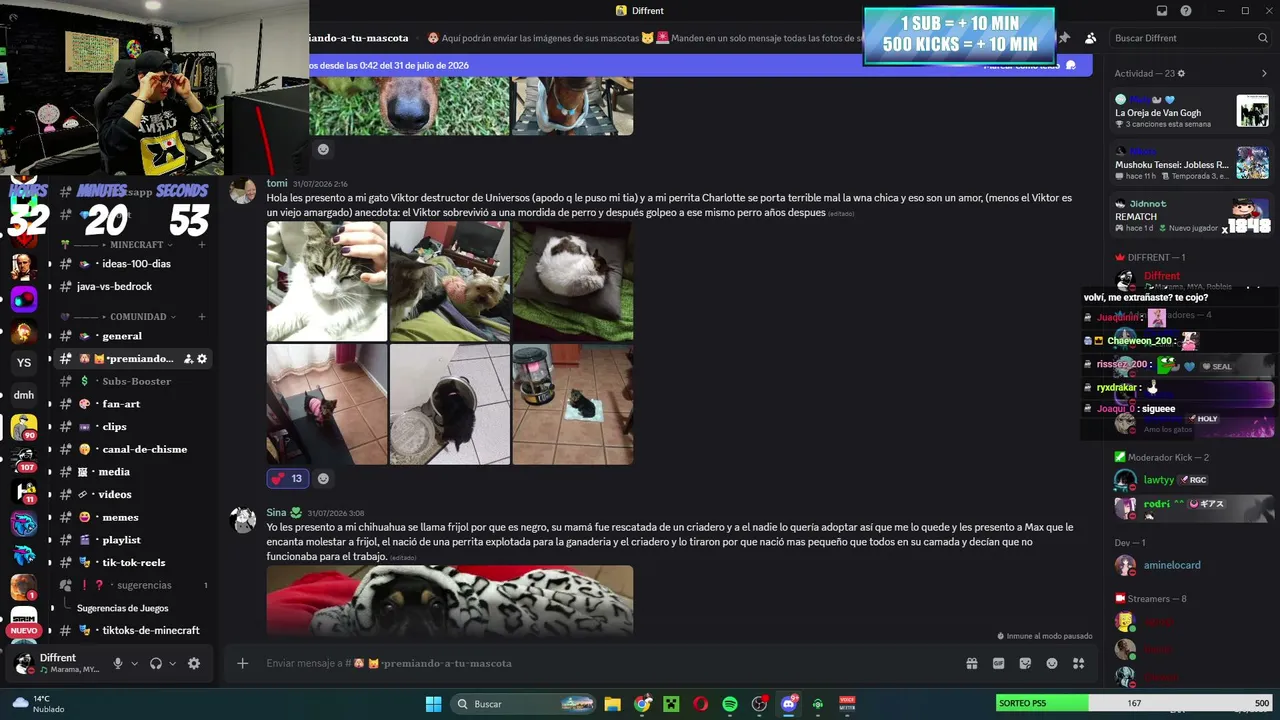Invite people to premiando channel icon

[x=186, y=359]
